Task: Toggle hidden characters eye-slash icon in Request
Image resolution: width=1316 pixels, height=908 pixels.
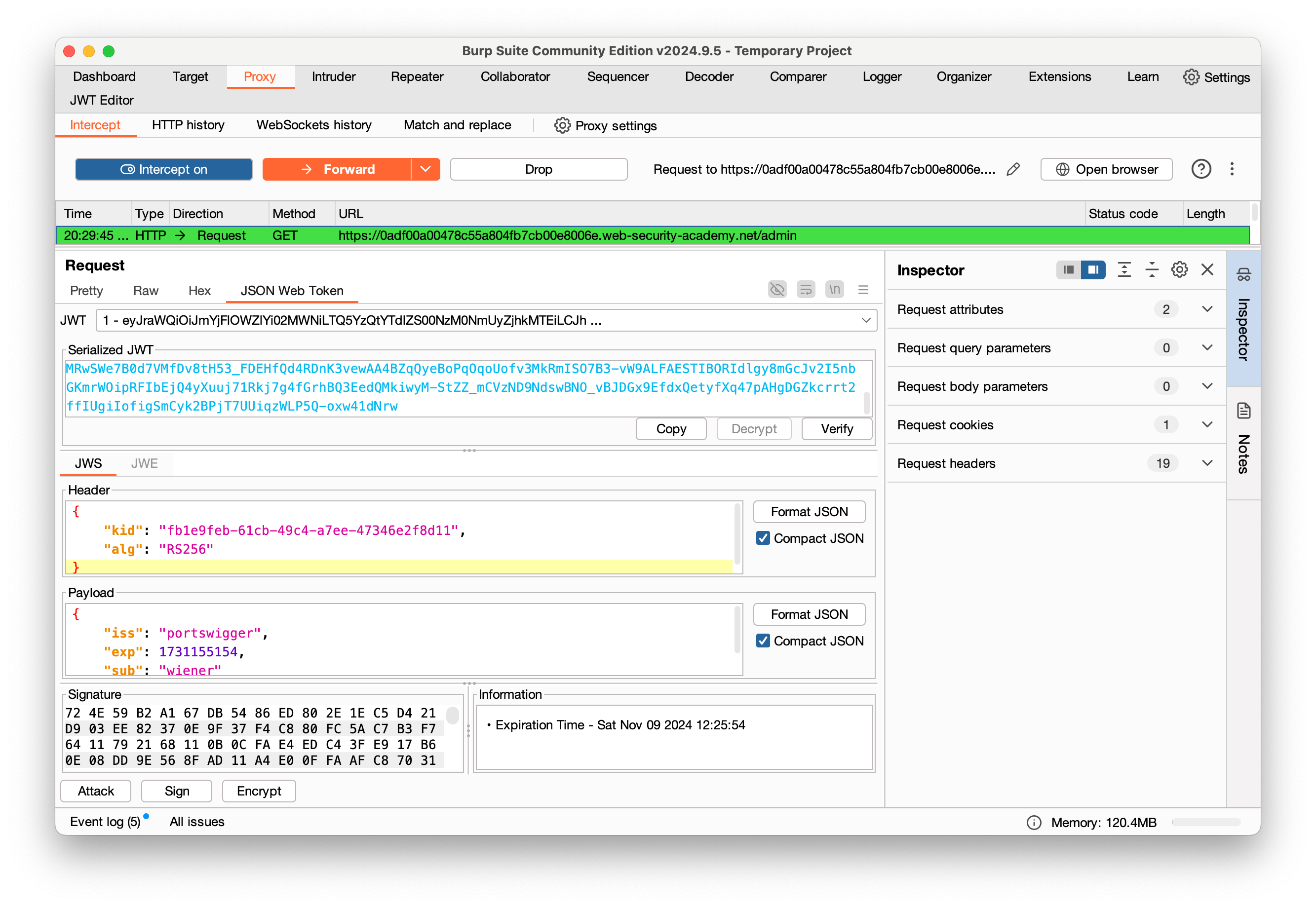Action: pos(776,290)
